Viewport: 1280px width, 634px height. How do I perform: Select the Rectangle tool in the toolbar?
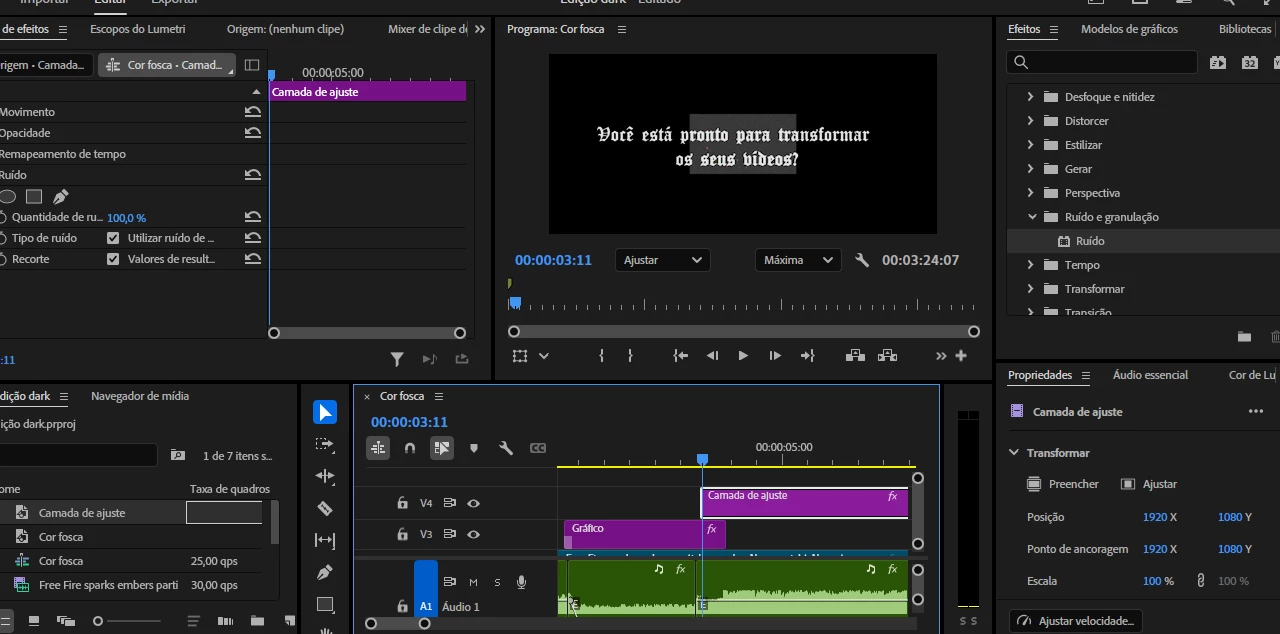[325, 604]
